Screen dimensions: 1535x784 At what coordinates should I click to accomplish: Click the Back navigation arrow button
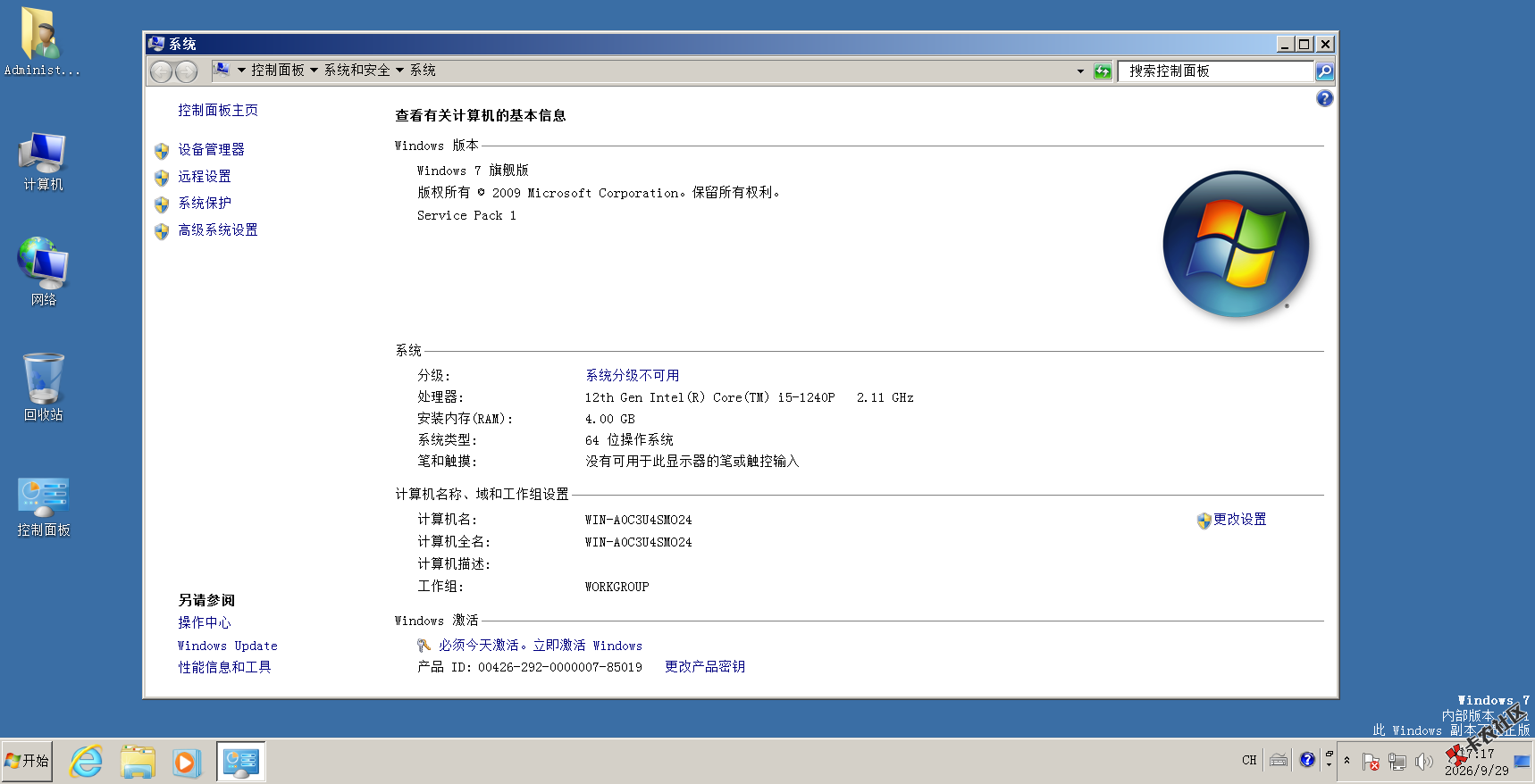pyautogui.click(x=161, y=71)
